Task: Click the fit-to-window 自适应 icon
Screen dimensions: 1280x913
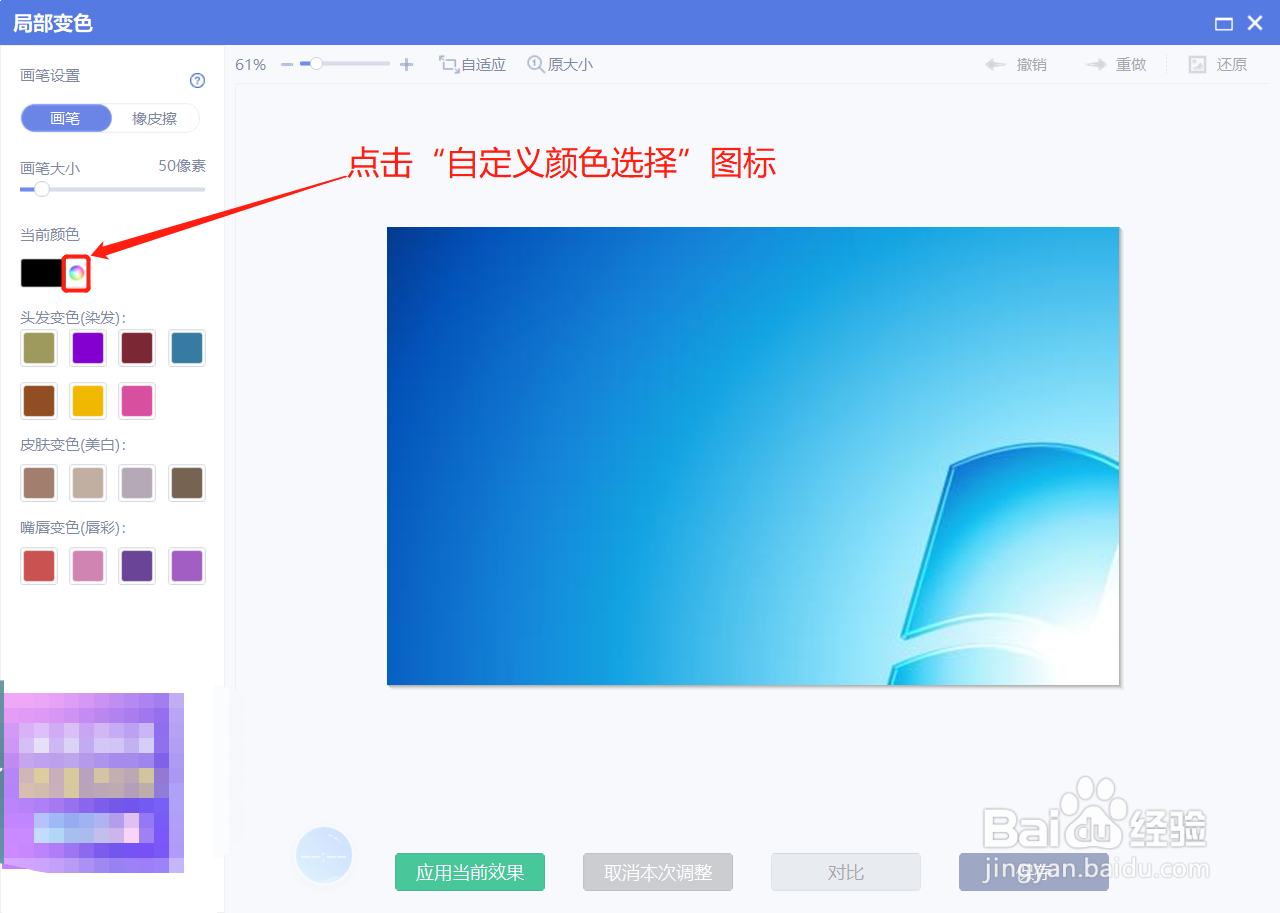Action: pos(448,64)
